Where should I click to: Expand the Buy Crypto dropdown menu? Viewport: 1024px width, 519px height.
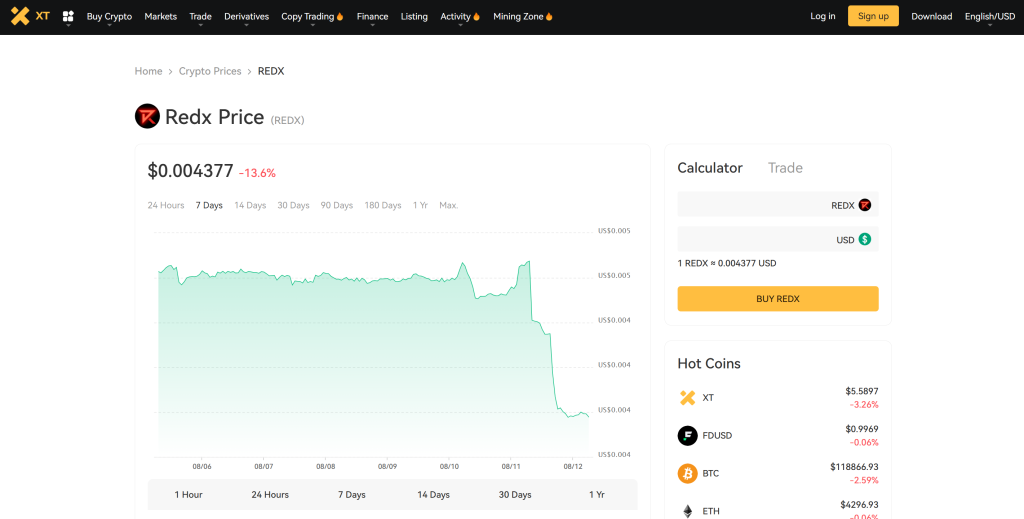(x=109, y=17)
